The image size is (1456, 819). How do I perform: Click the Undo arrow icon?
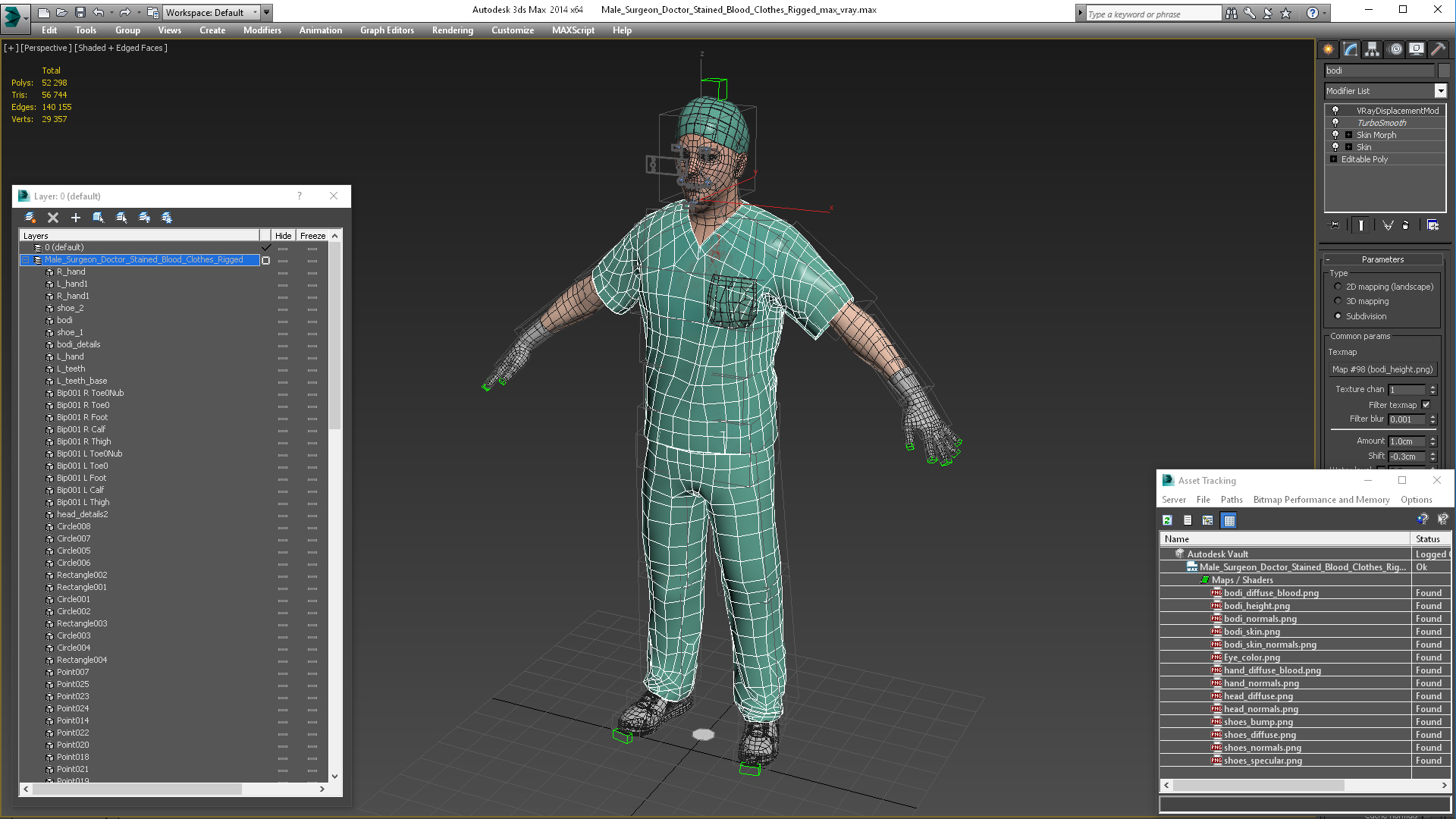click(x=98, y=12)
